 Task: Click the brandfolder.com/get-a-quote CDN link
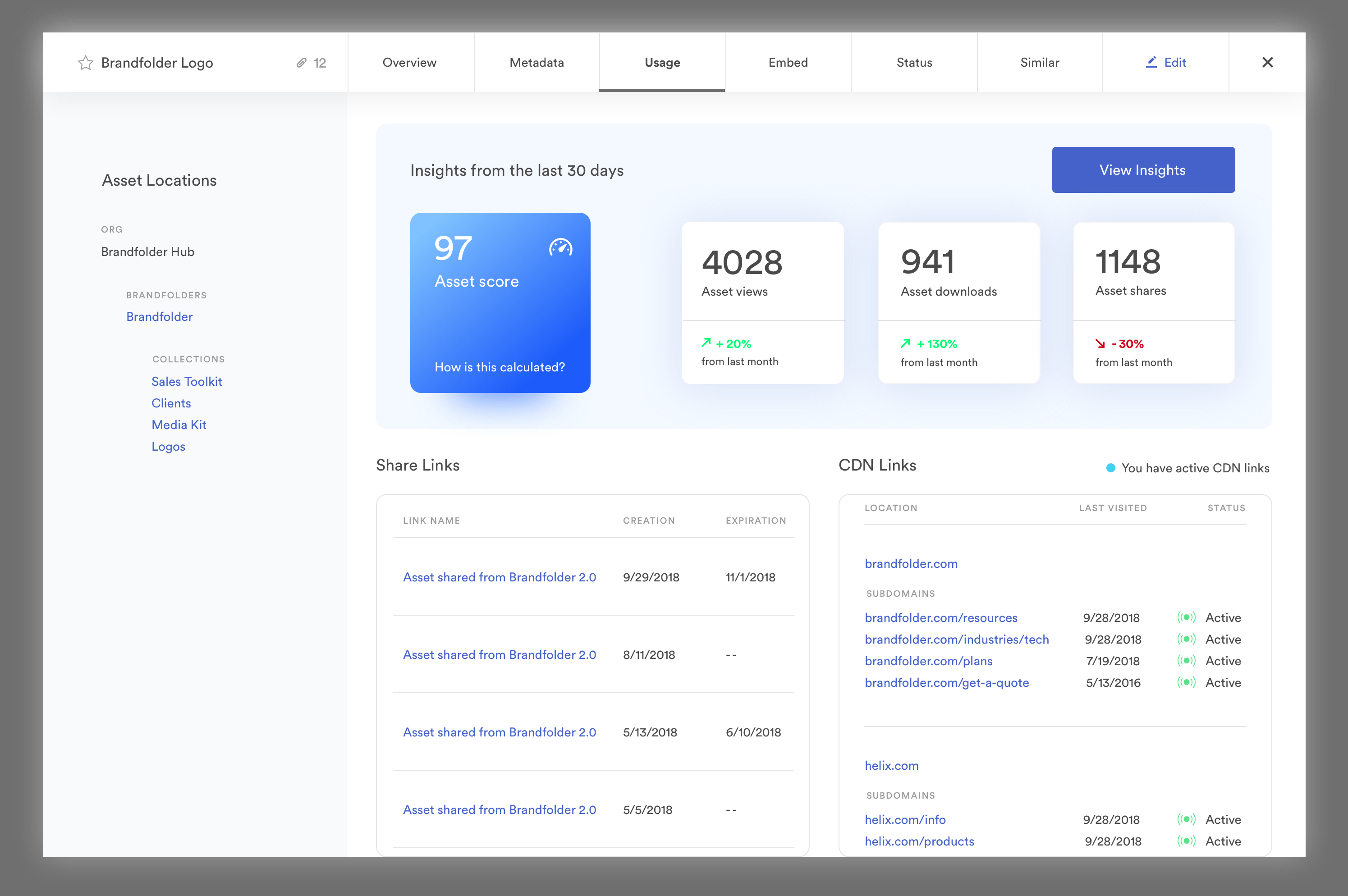[x=946, y=683]
